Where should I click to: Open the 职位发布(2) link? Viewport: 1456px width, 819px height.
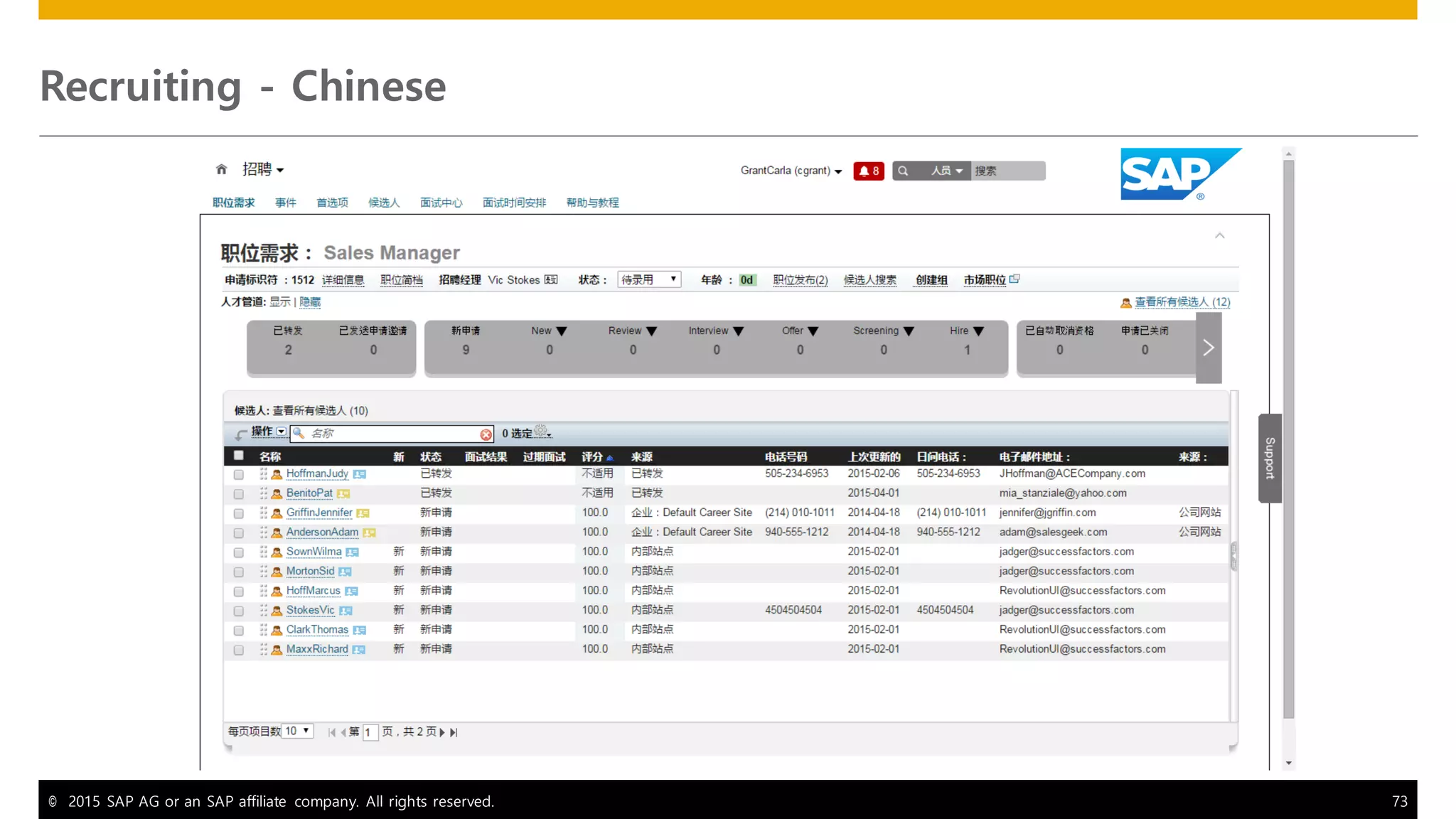[x=801, y=280]
